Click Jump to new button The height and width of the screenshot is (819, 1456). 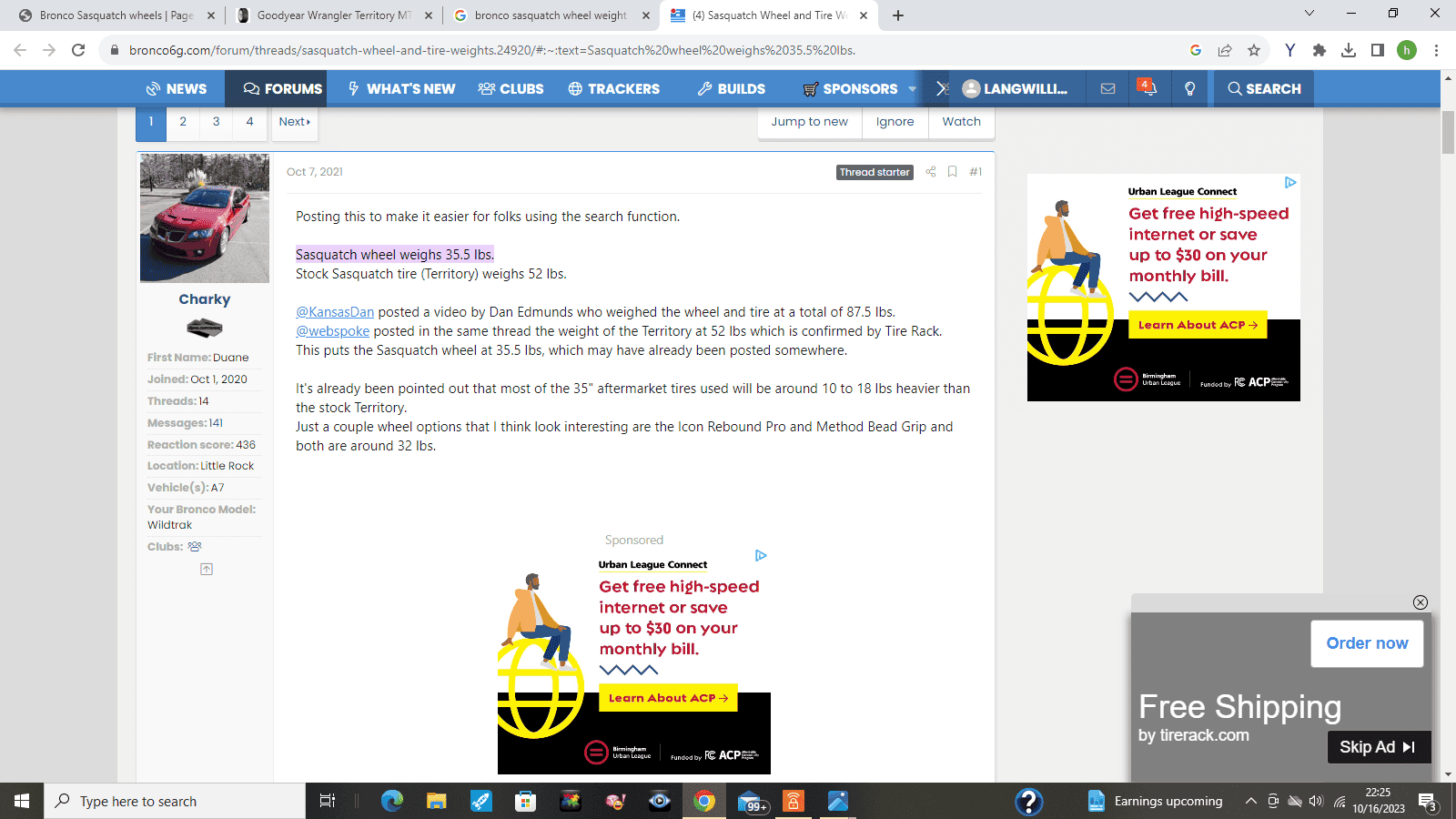(x=809, y=122)
